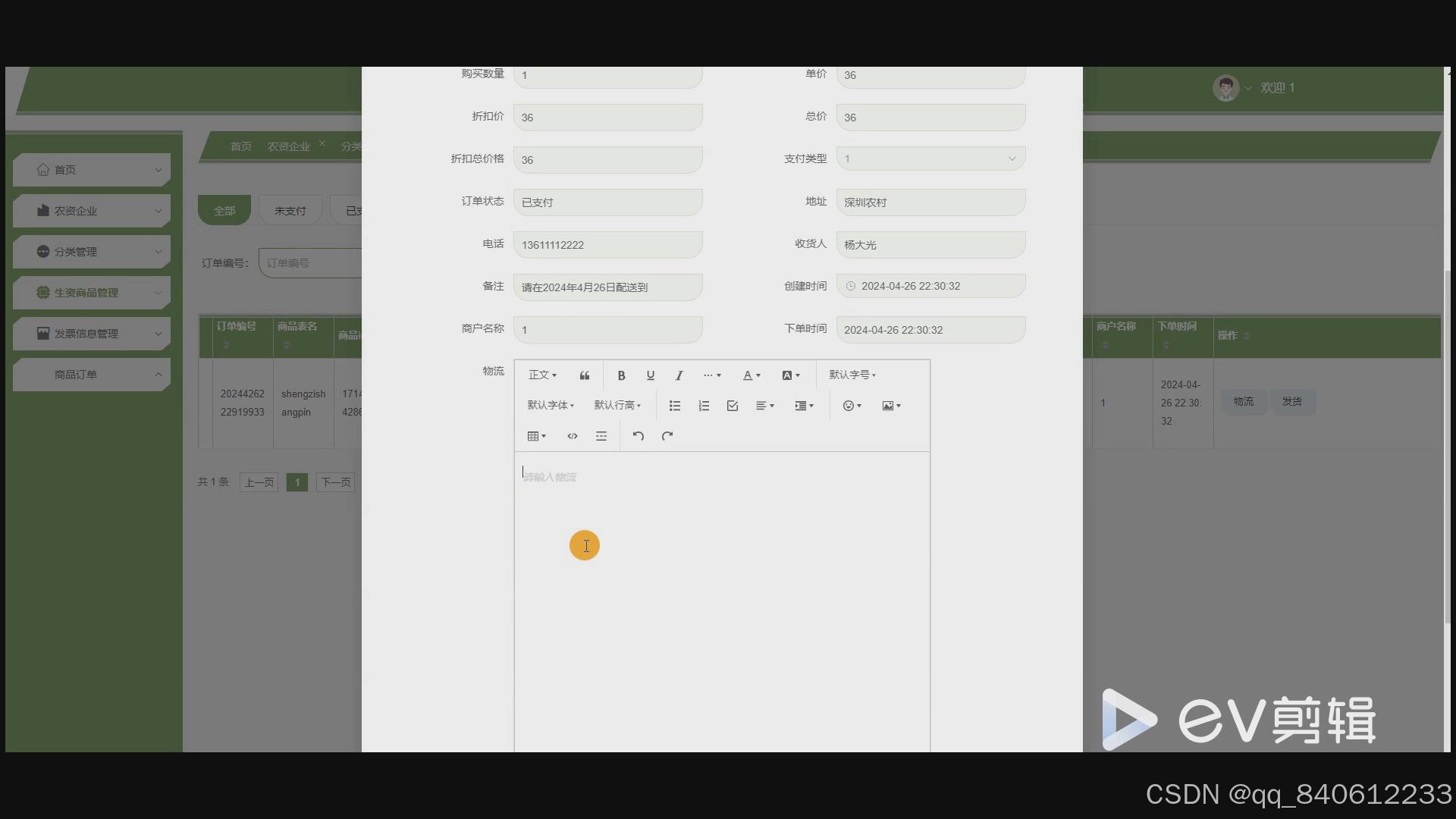The height and width of the screenshot is (819, 1456).
Task: Toggle underline formatting in editor
Action: [650, 375]
